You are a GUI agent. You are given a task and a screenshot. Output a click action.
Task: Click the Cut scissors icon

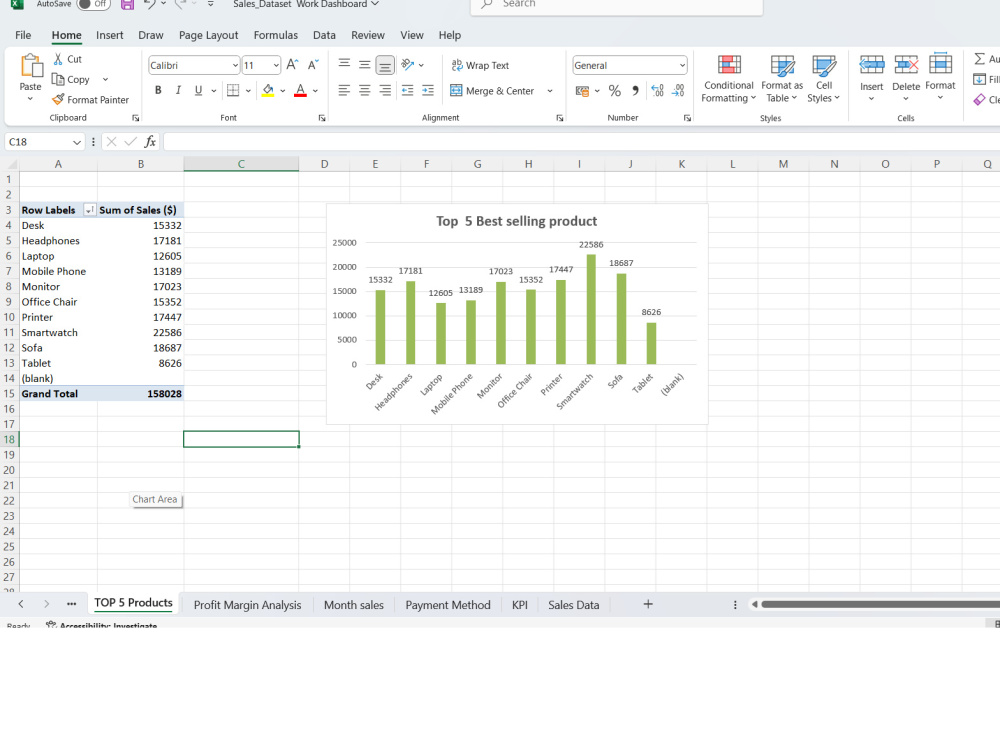click(58, 59)
